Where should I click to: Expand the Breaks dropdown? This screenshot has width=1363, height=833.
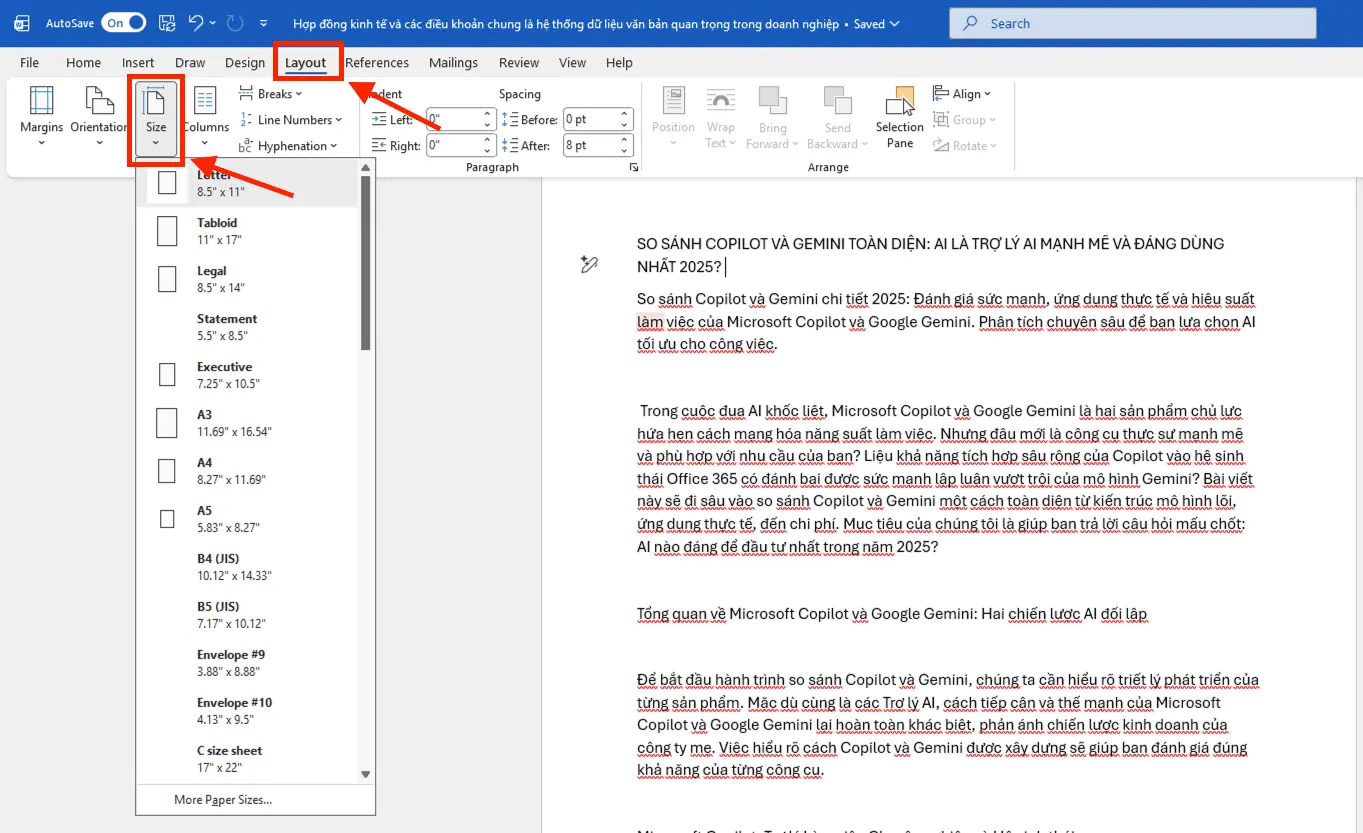pyautogui.click(x=271, y=93)
